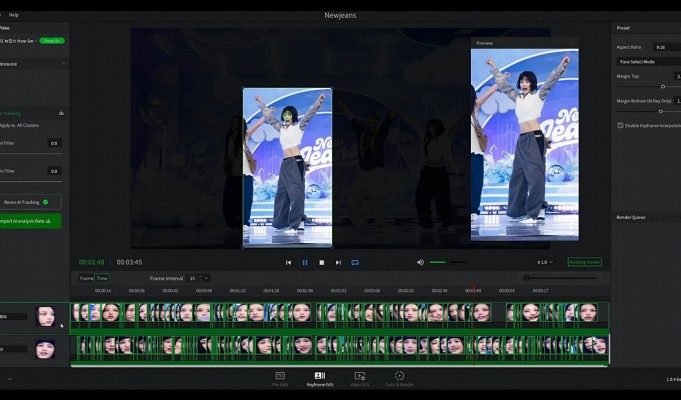
Task: Enable Keyframe Interpolation checkbox
Action: (620, 125)
